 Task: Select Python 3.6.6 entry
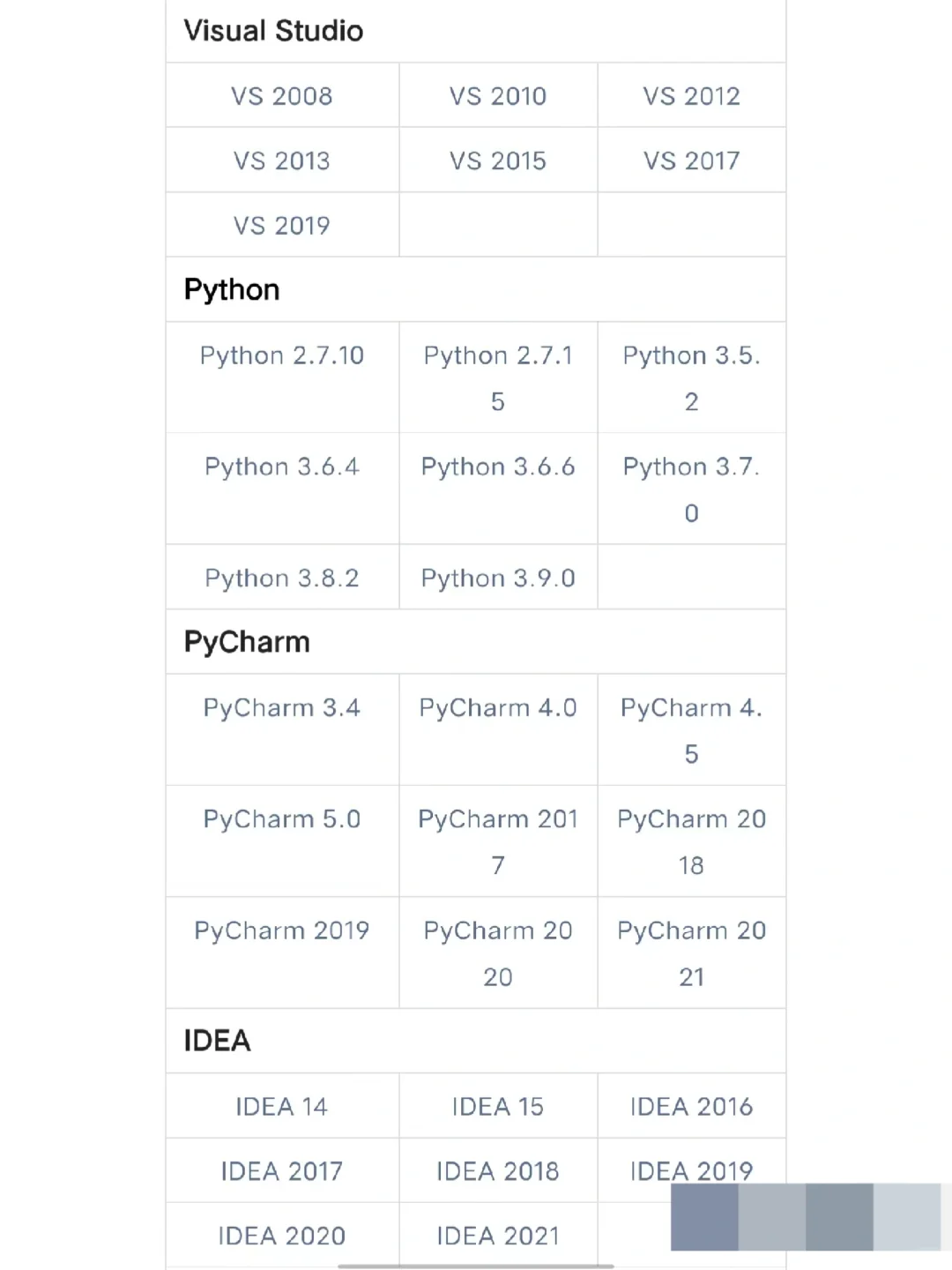tap(498, 467)
